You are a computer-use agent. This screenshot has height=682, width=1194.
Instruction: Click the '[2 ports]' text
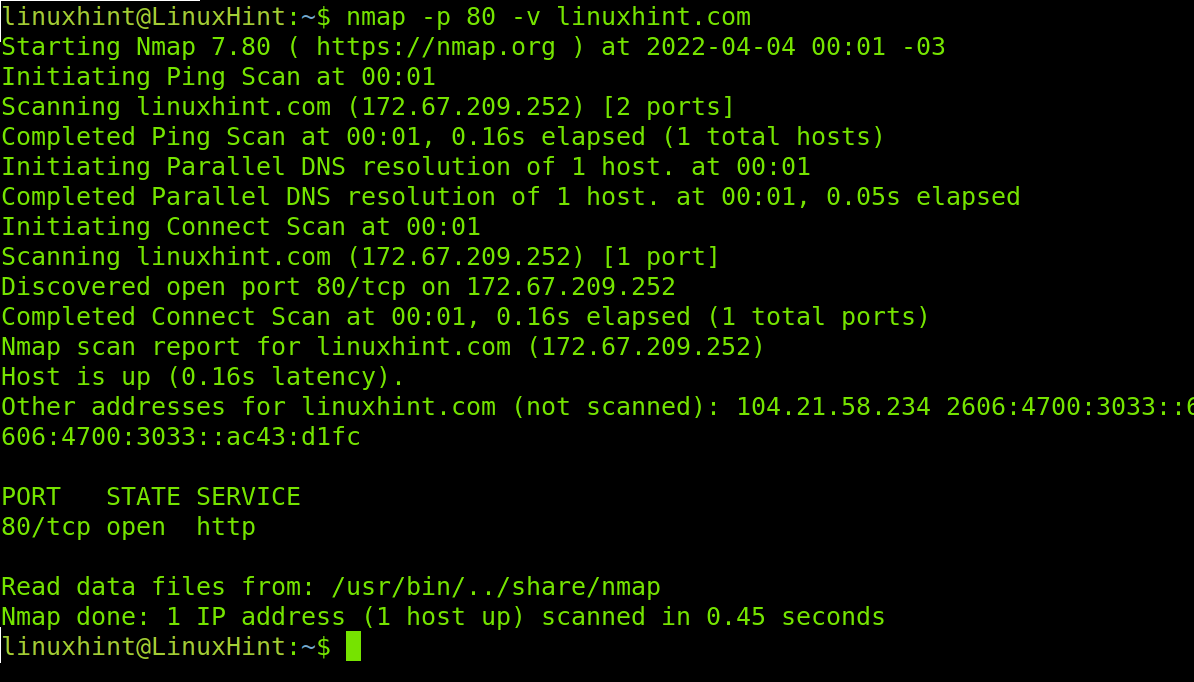click(668, 107)
